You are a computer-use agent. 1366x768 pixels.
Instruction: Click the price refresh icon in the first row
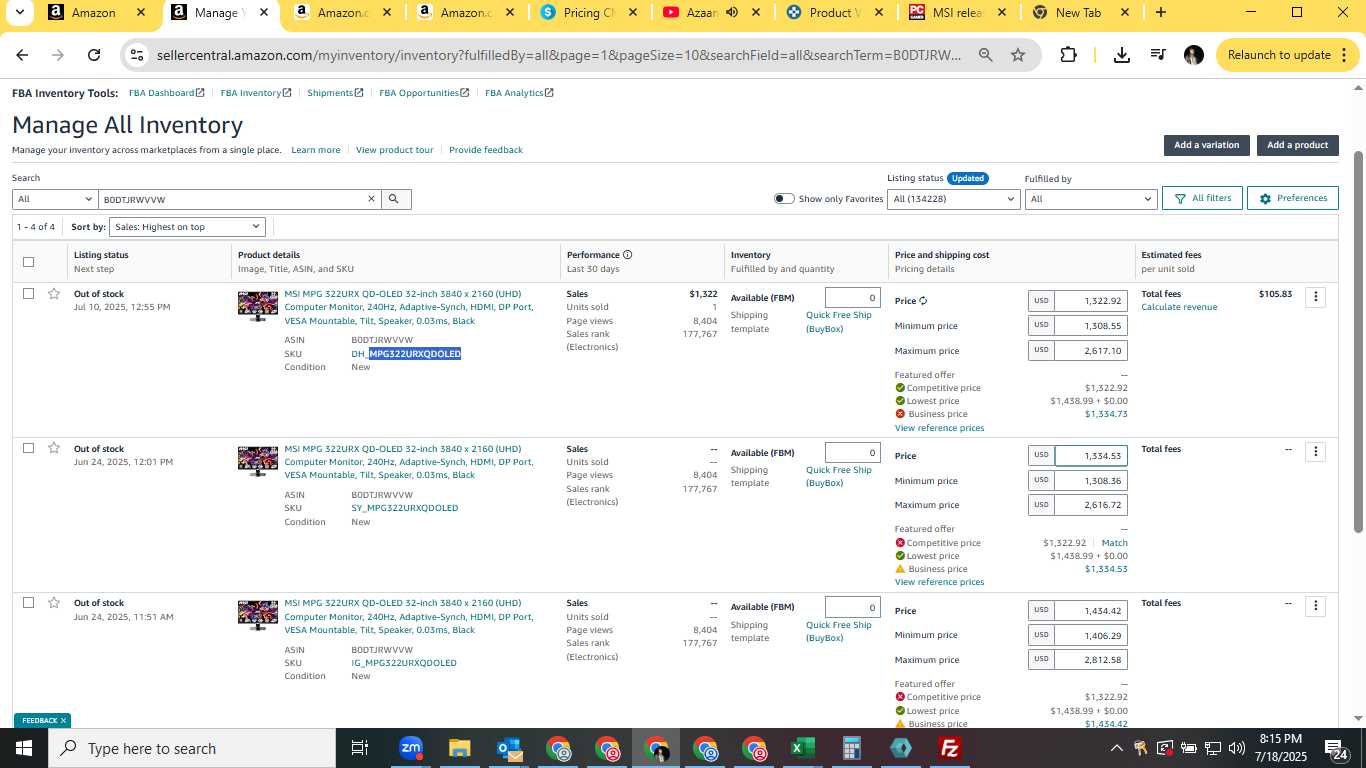pyautogui.click(x=923, y=301)
